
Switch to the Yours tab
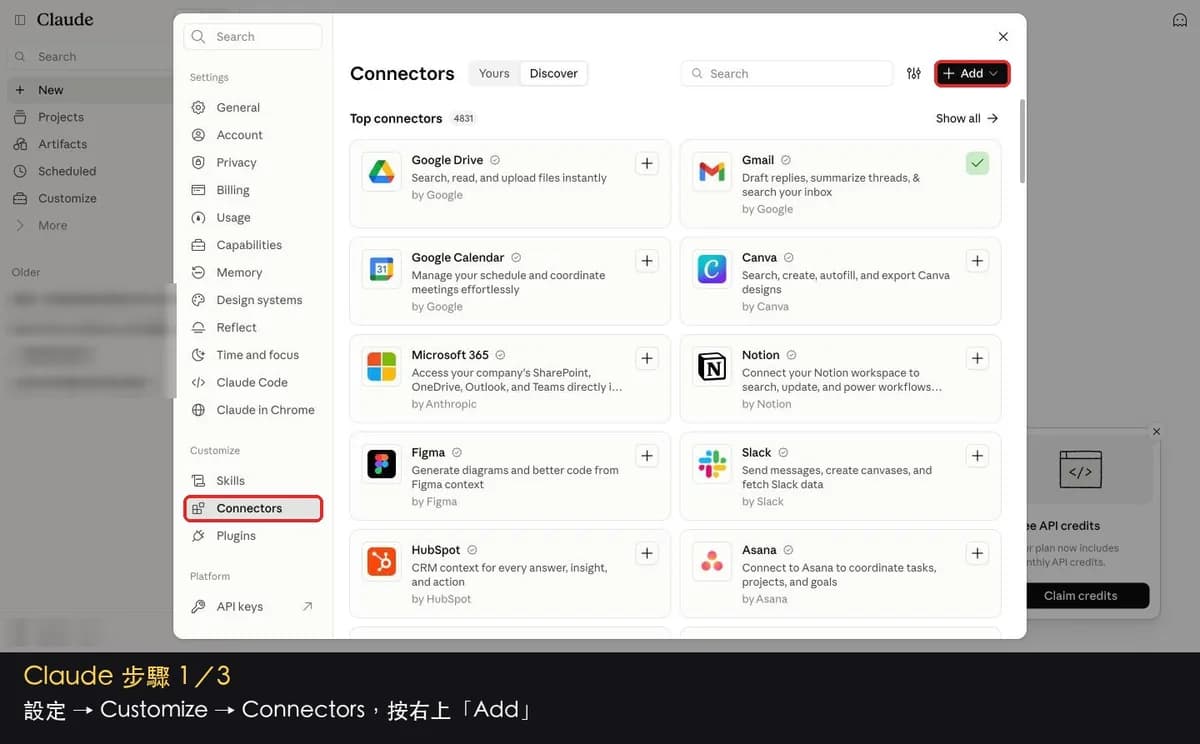(x=494, y=73)
